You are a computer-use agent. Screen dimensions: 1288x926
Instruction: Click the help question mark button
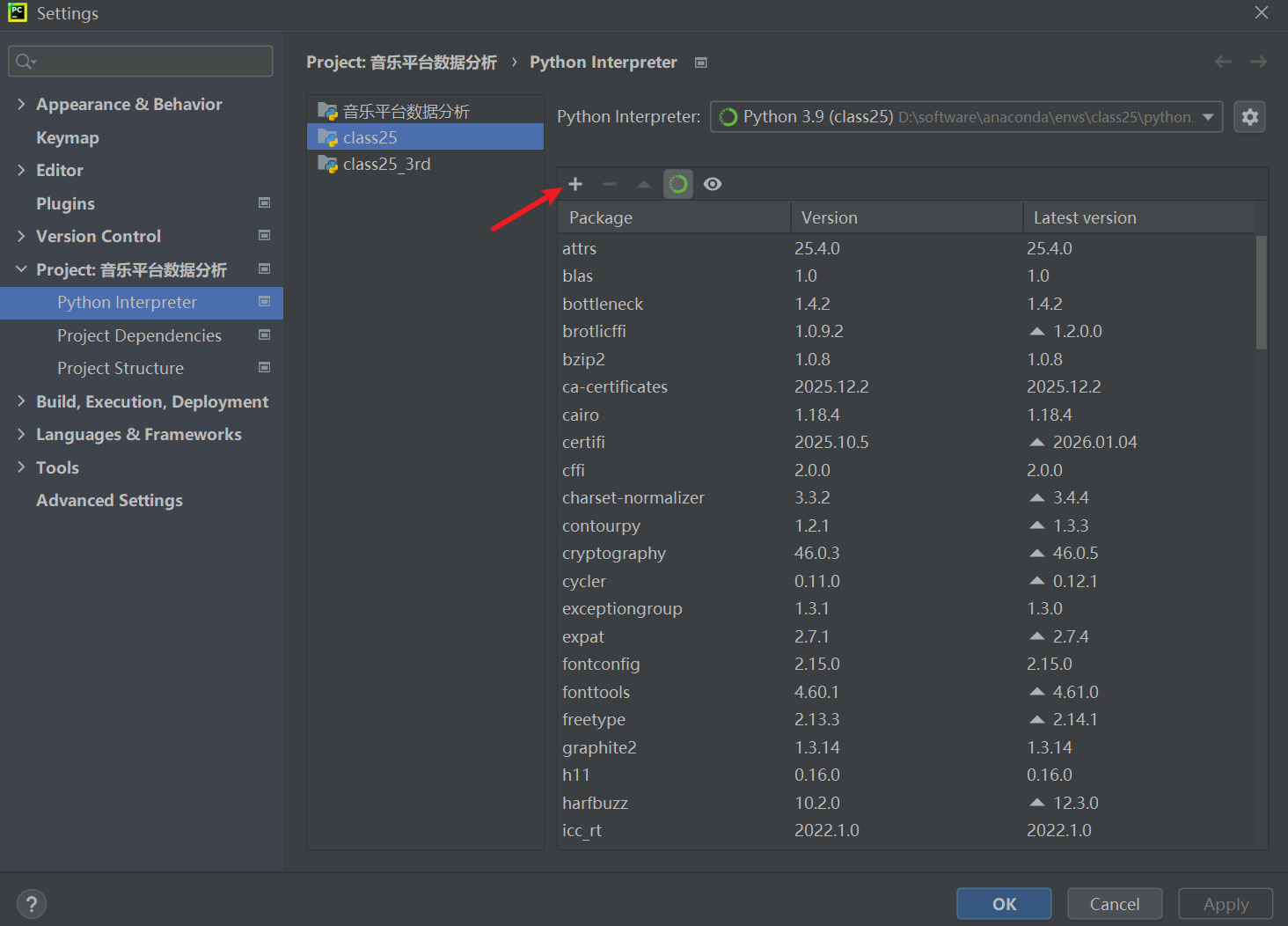coord(32,904)
